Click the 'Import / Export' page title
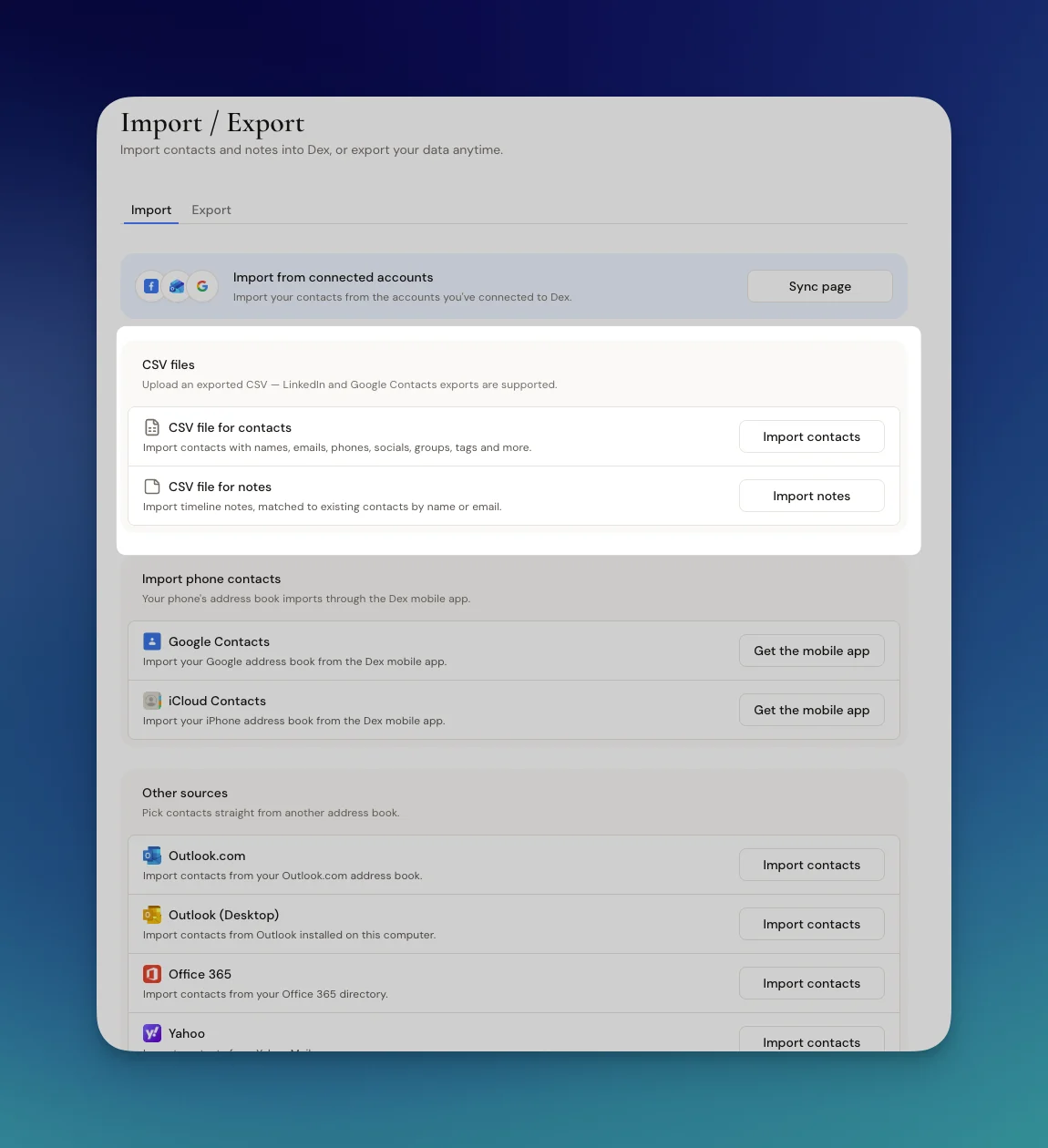Screen dimensions: 1048x1148 tap(212, 123)
